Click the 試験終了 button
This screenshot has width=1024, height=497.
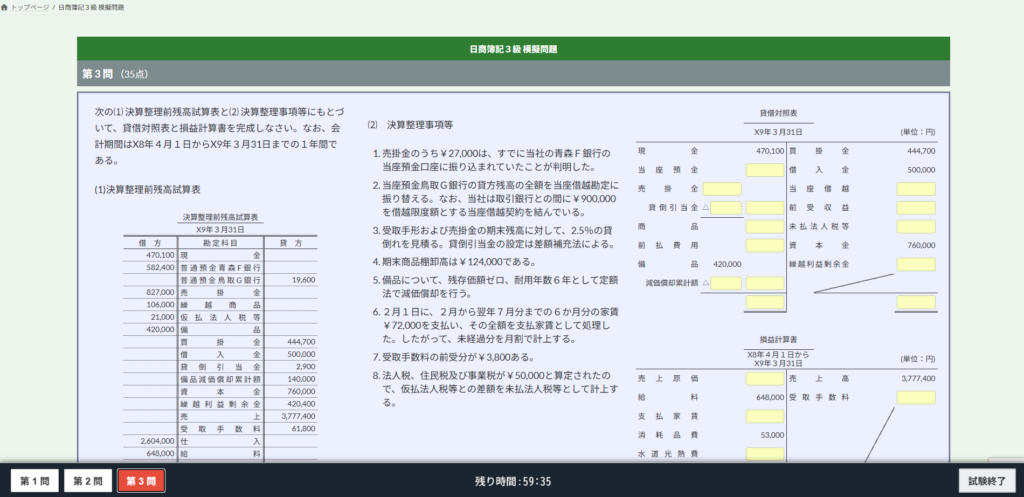pos(987,481)
